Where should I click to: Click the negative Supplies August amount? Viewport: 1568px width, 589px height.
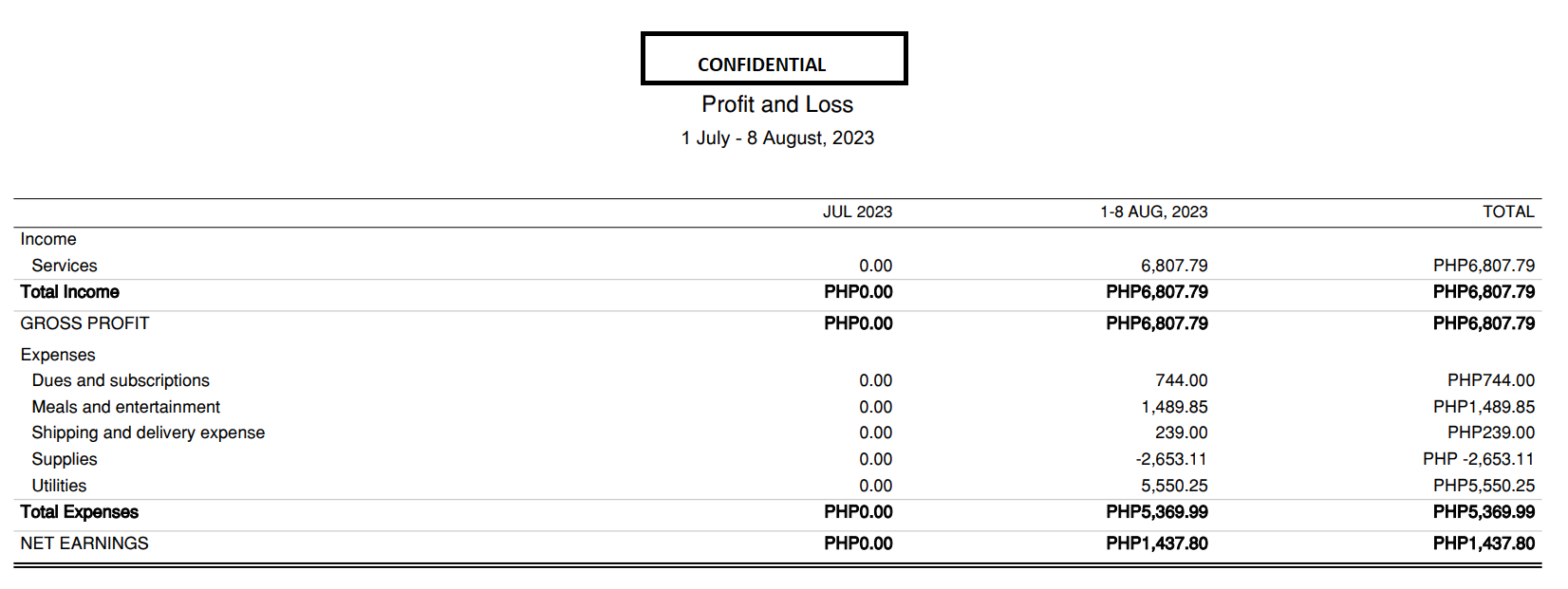click(1171, 459)
